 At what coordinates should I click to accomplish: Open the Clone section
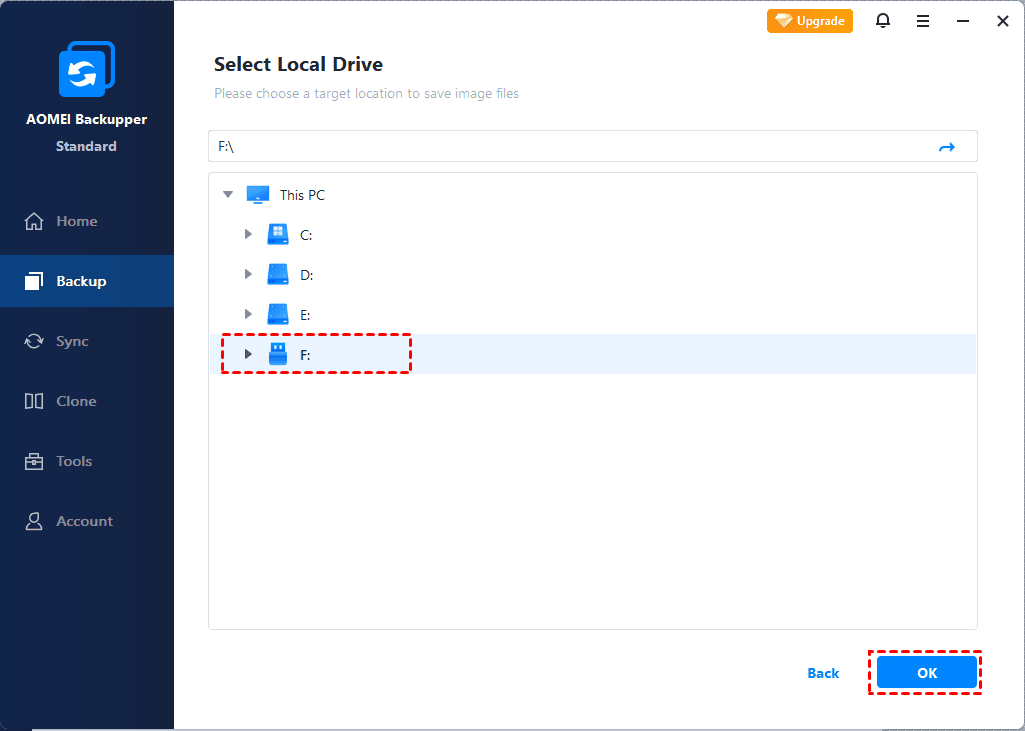coord(76,401)
